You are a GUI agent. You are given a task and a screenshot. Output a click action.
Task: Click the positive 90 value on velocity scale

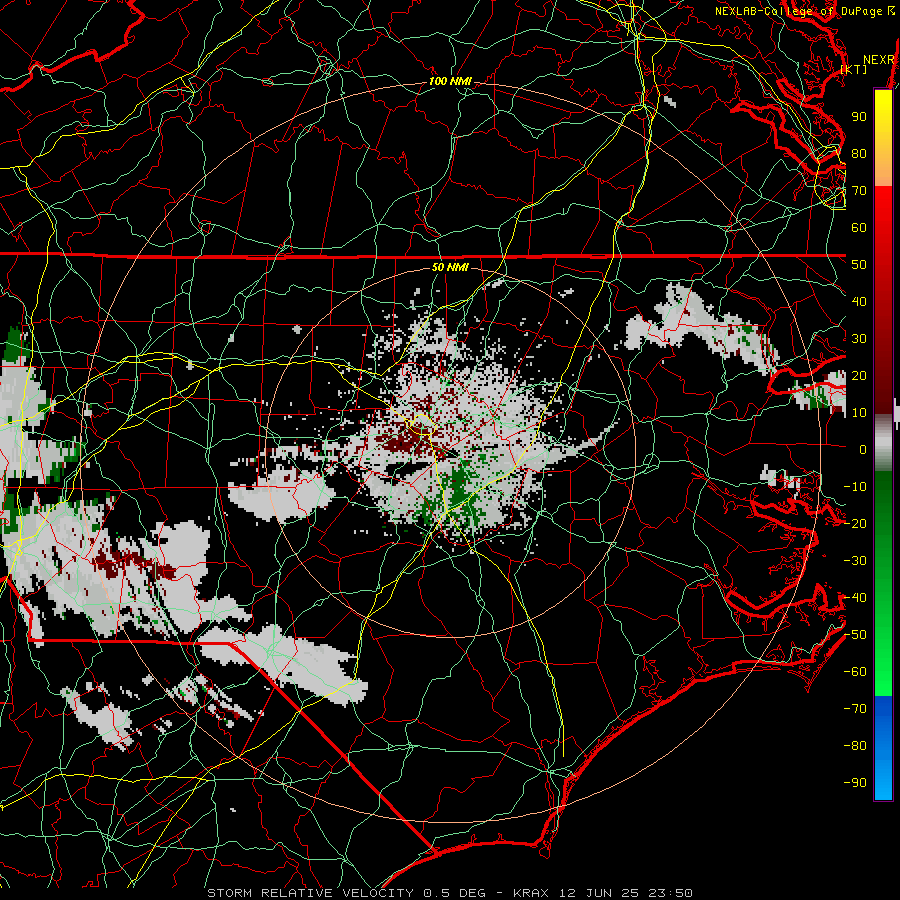(x=859, y=117)
